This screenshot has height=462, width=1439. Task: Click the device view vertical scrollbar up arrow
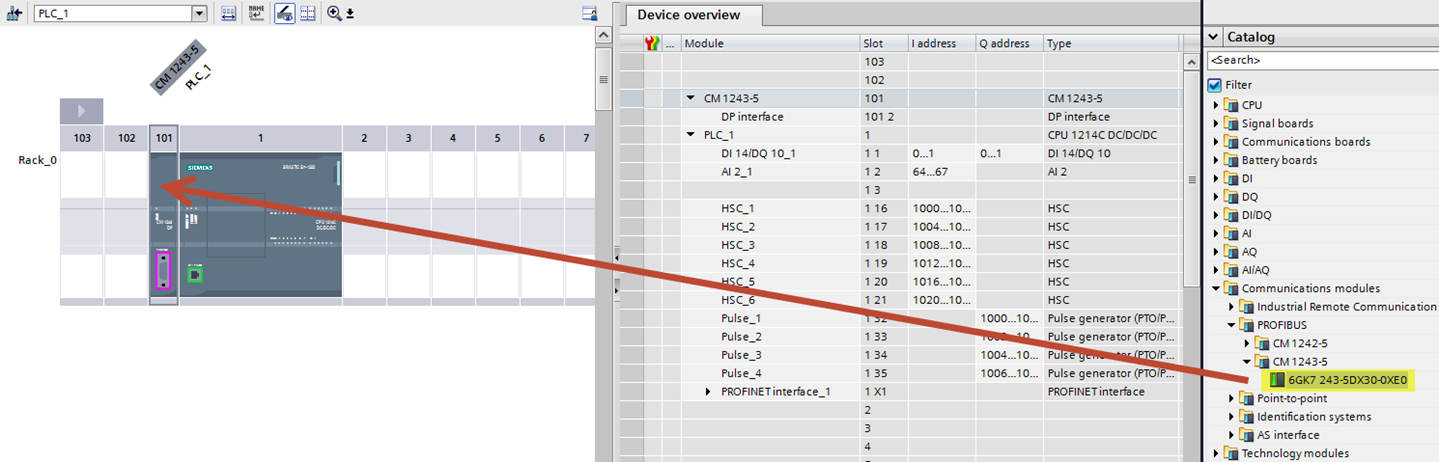pyautogui.click(x=603, y=35)
